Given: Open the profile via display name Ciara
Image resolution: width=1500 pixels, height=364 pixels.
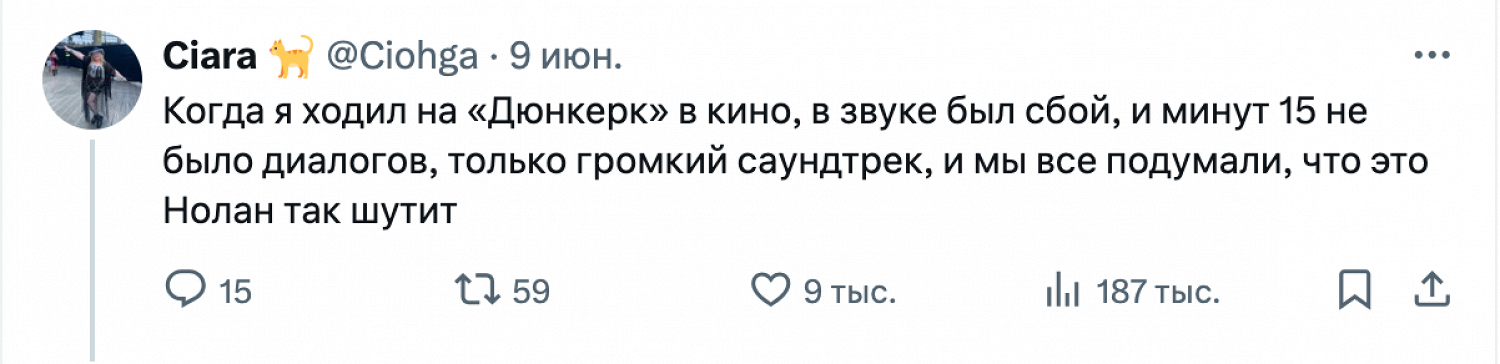Looking at the screenshot, I should (209, 57).
